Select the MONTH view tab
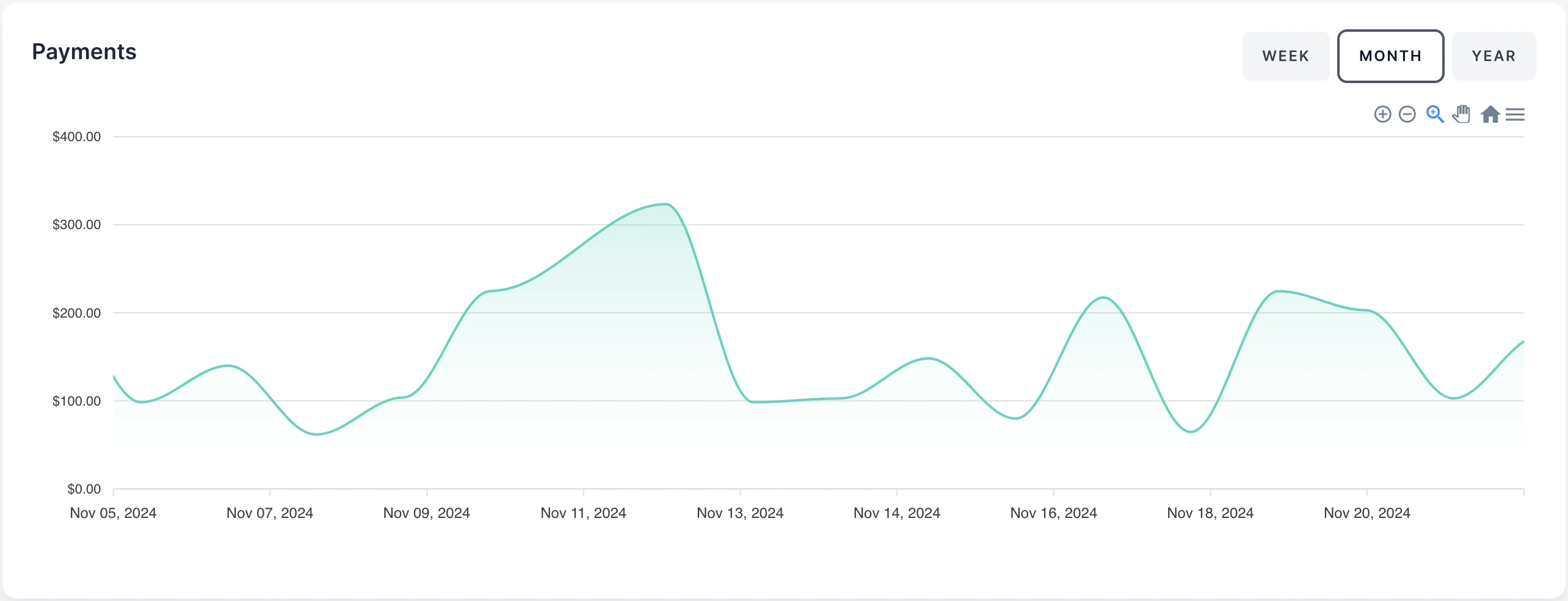Viewport: 1568px width, 601px height. 1390,56
